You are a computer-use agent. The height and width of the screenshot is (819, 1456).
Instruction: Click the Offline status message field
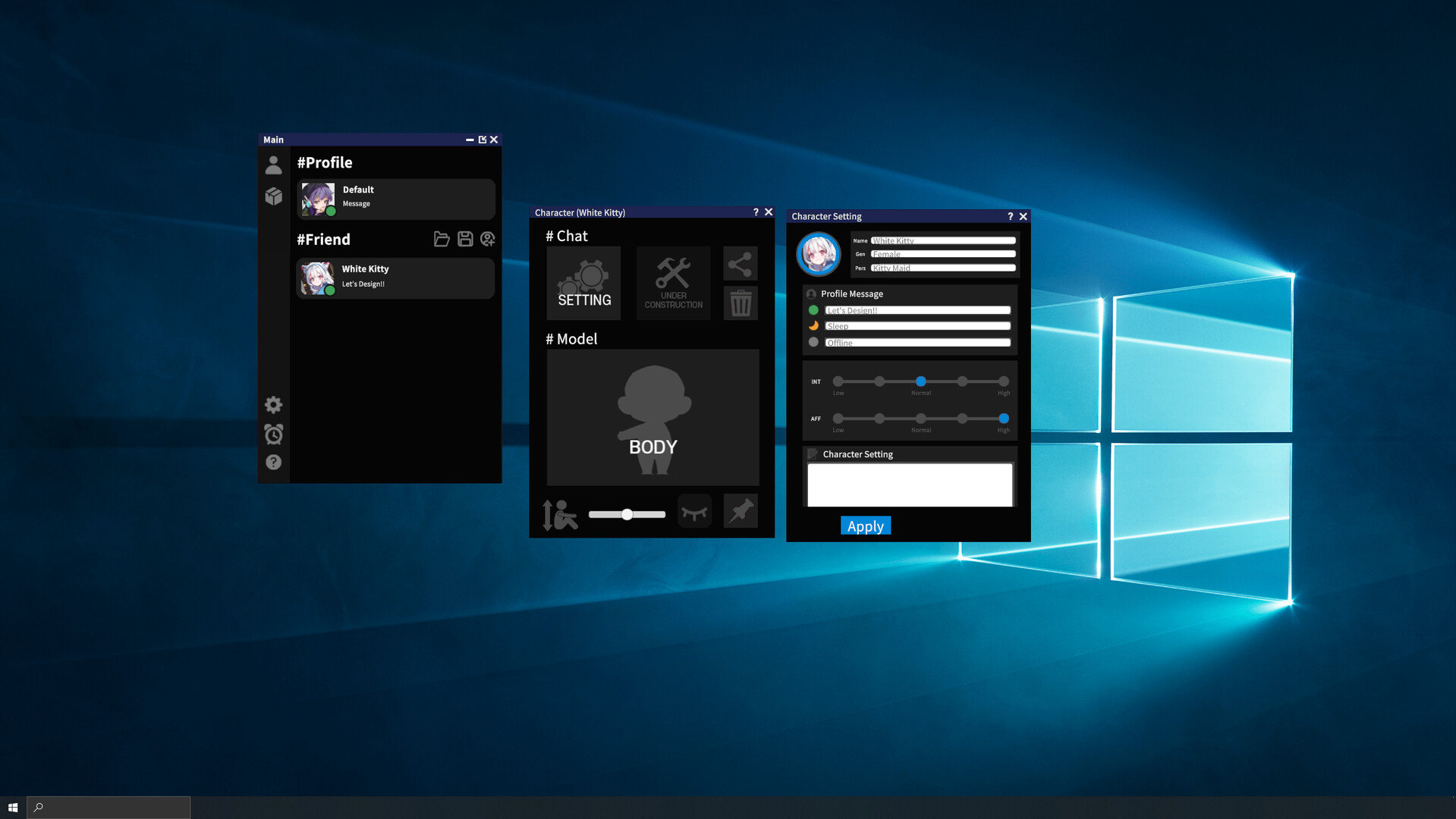pos(917,343)
